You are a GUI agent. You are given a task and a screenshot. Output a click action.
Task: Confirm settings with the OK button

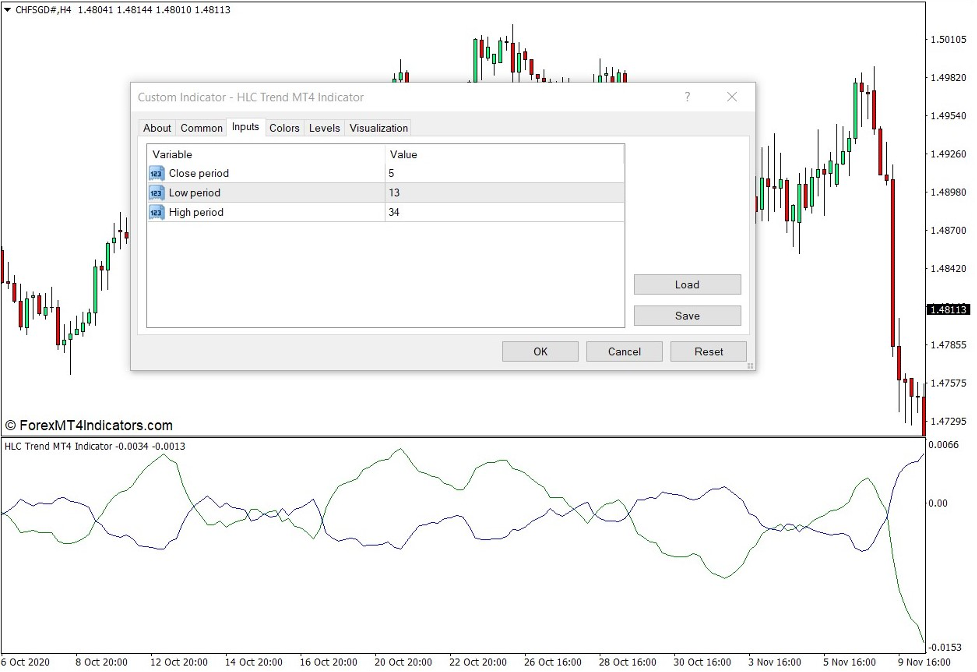click(x=540, y=351)
